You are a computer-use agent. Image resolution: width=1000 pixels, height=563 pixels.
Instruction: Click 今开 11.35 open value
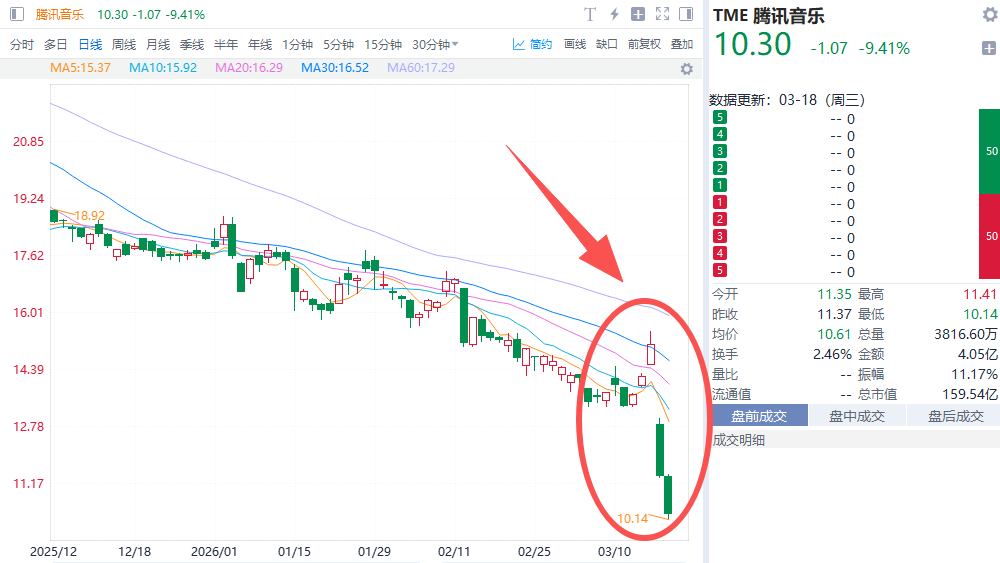834,294
